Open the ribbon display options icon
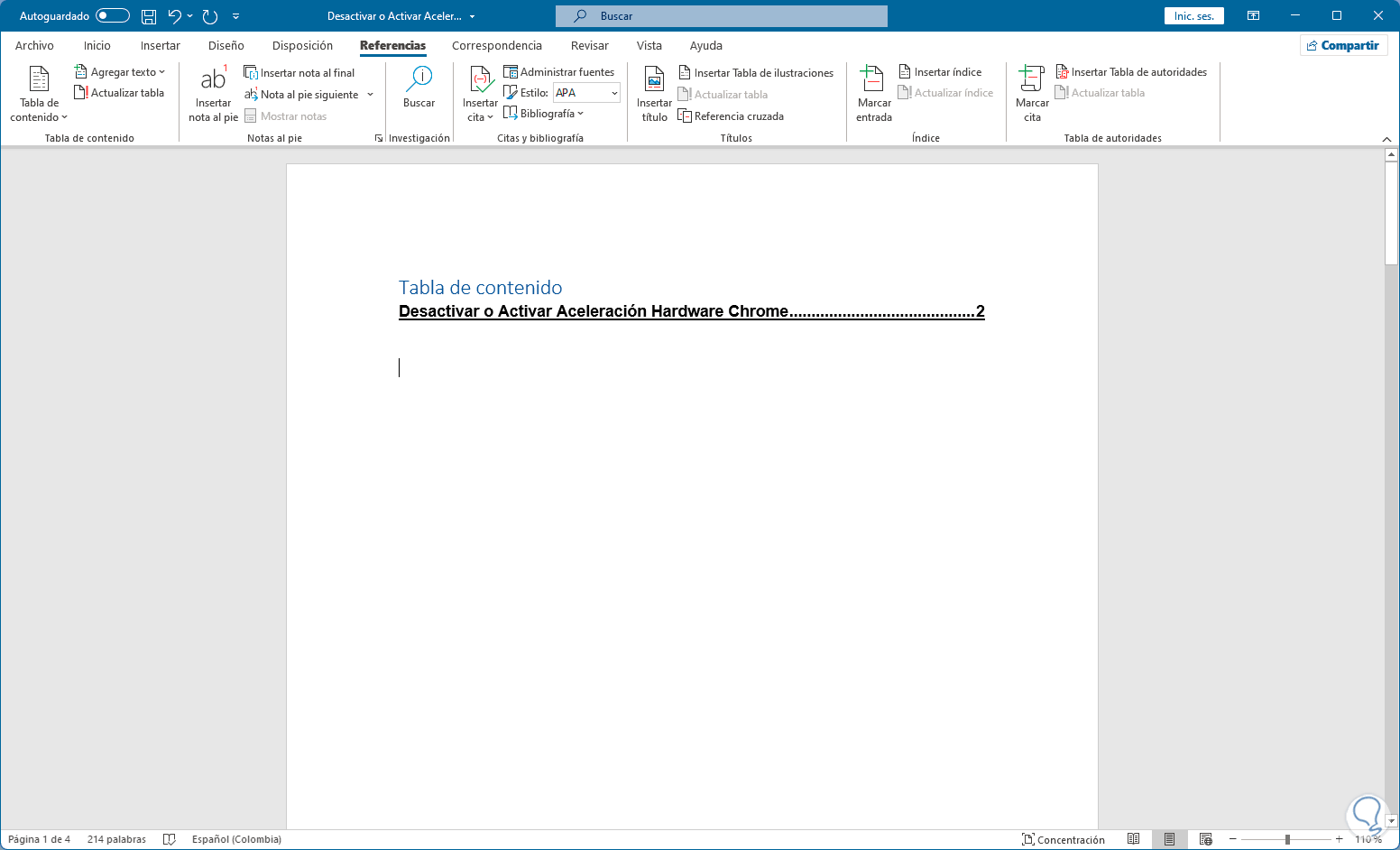Image resolution: width=1400 pixels, height=850 pixels. (1253, 16)
